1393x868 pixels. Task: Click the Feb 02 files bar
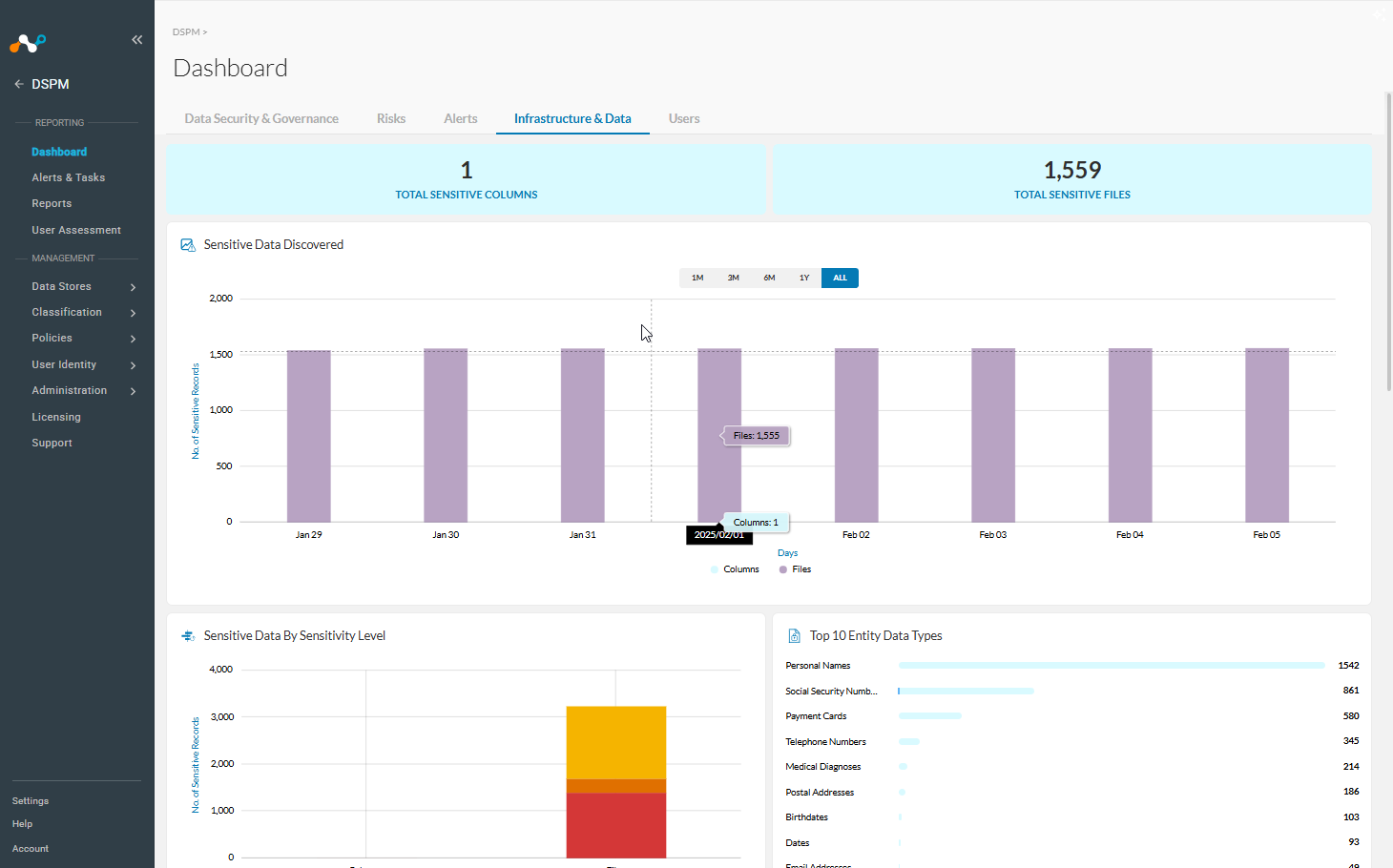(x=856, y=435)
